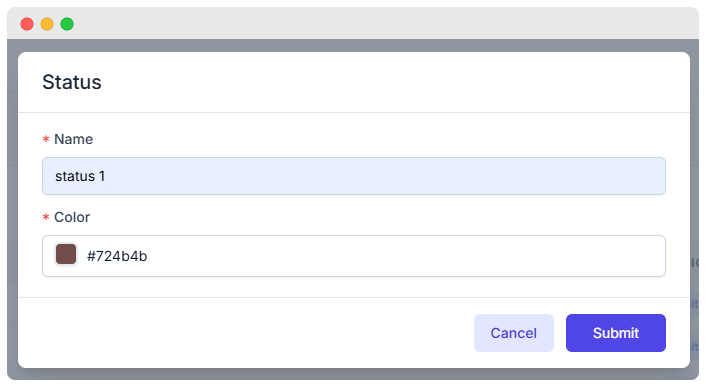Click the Submit button

(x=615, y=333)
